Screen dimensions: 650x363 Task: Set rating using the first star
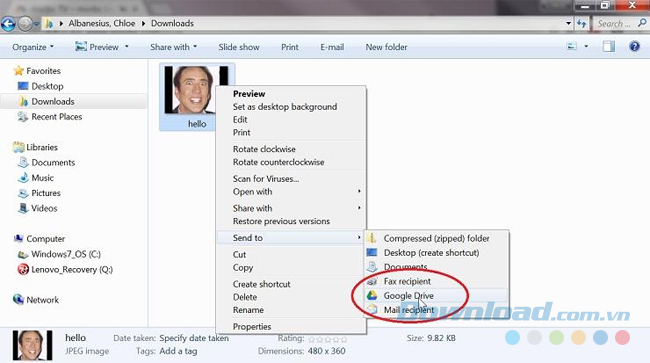pyautogui.click(x=312, y=339)
